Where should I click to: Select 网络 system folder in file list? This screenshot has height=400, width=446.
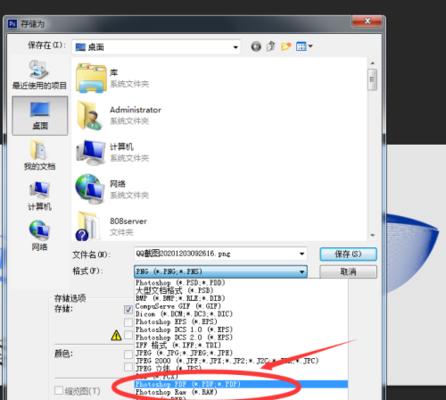point(113,189)
